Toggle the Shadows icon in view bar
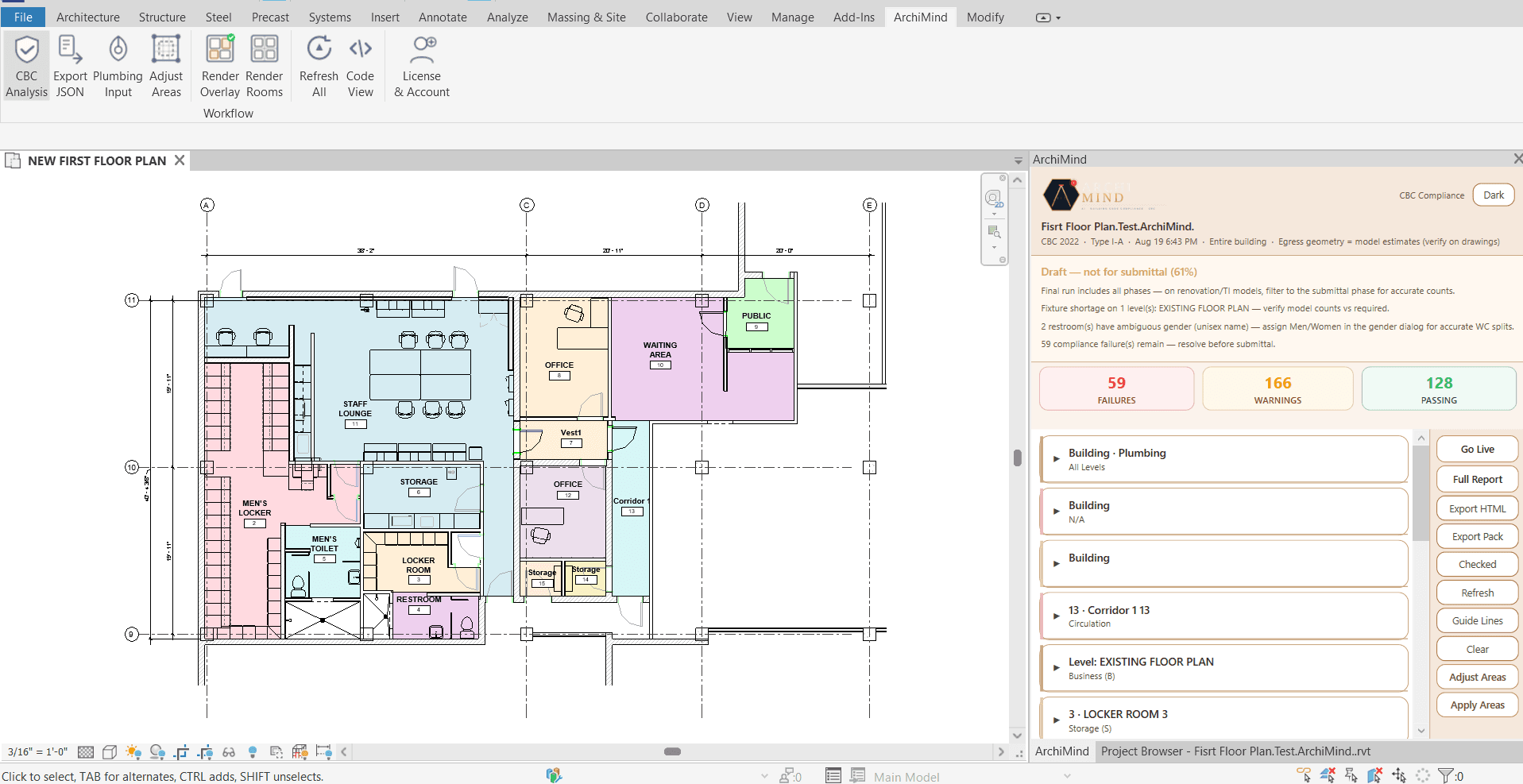 click(x=157, y=751)
